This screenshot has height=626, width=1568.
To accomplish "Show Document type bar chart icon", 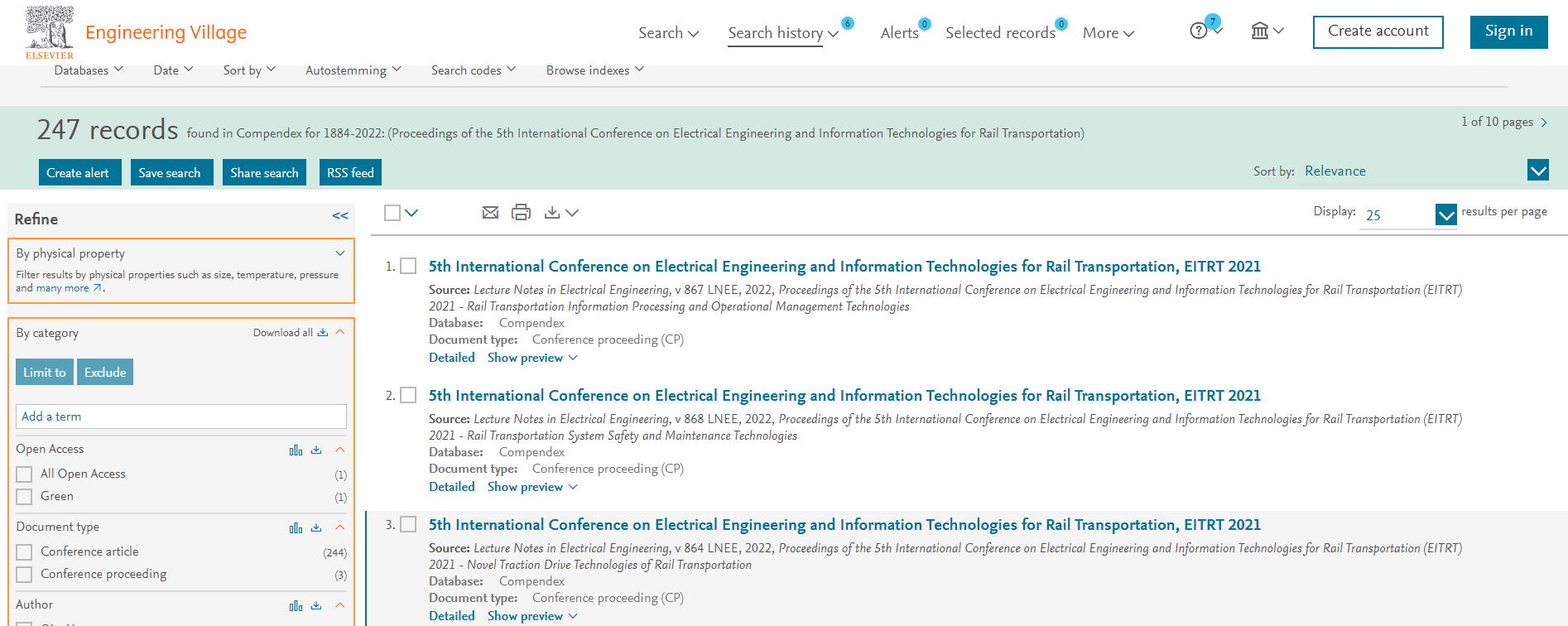I will tap(296, 527).
